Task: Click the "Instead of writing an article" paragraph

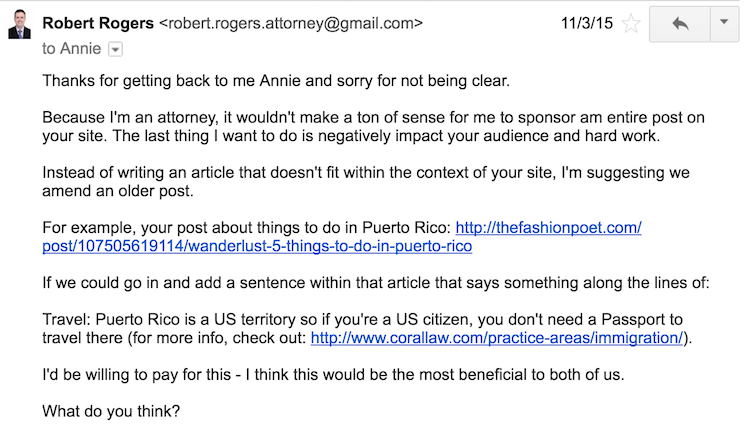Action: [x=366, y=181]
